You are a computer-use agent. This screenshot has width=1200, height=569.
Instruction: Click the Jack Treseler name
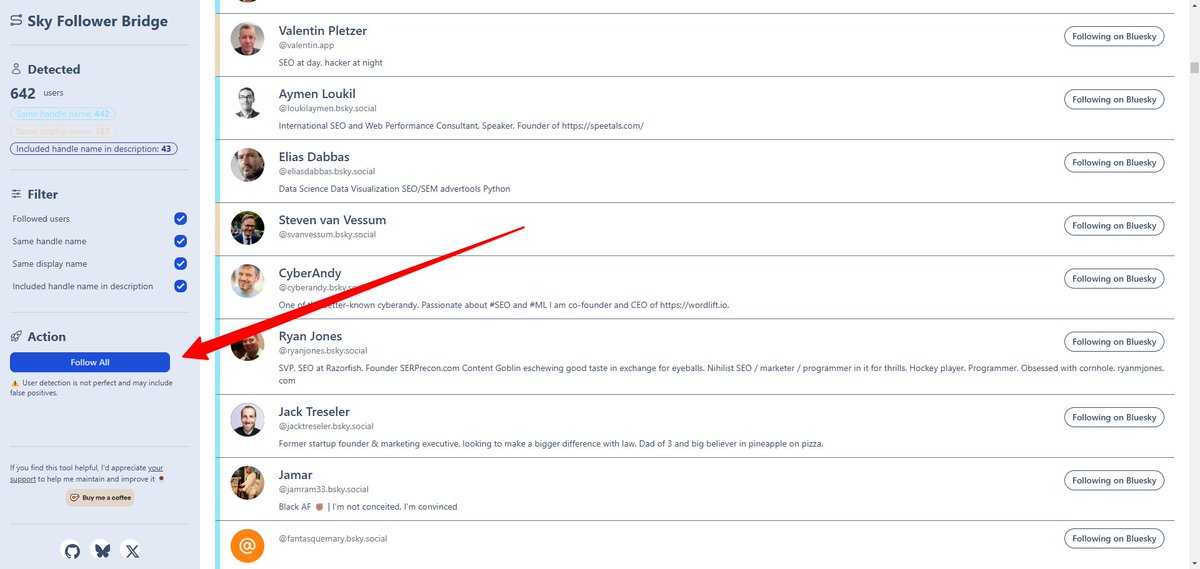point(314,412)
